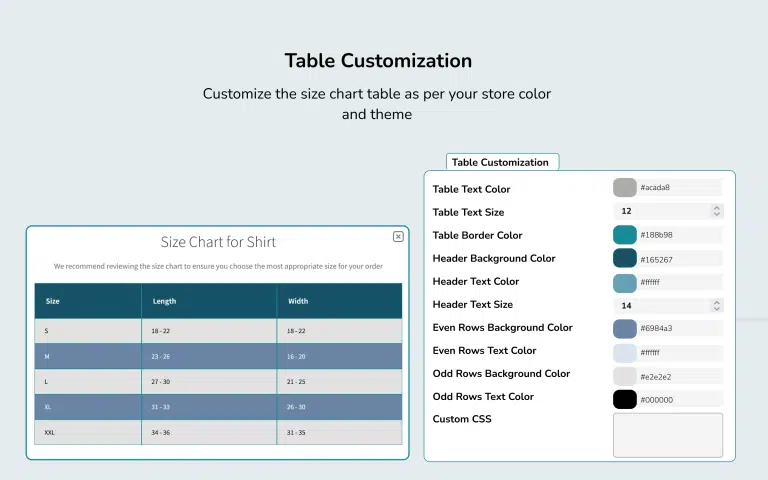768x480 pixels.
Task: Click the black Odd Rows Text Color swatch
Action: tap(624, 399)
